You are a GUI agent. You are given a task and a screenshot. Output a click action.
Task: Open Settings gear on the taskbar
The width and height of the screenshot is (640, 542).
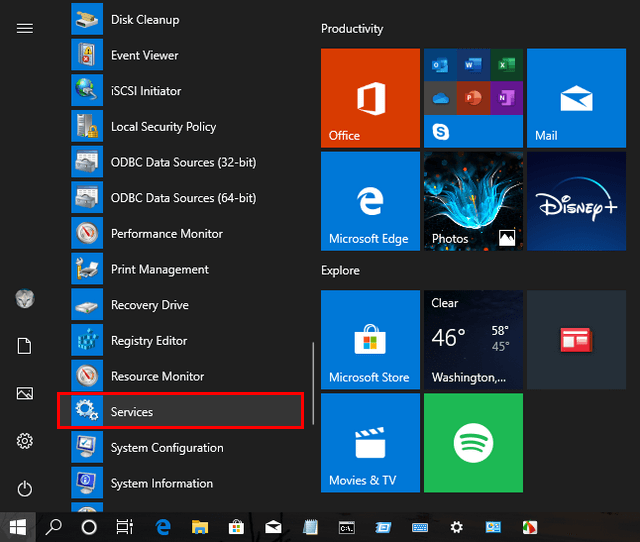click(456, 527)
